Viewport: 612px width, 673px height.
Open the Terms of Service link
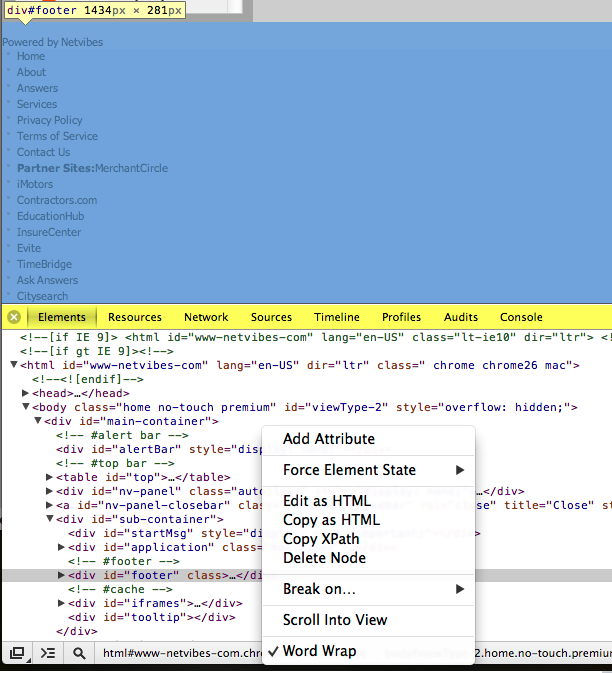(58, 136)
